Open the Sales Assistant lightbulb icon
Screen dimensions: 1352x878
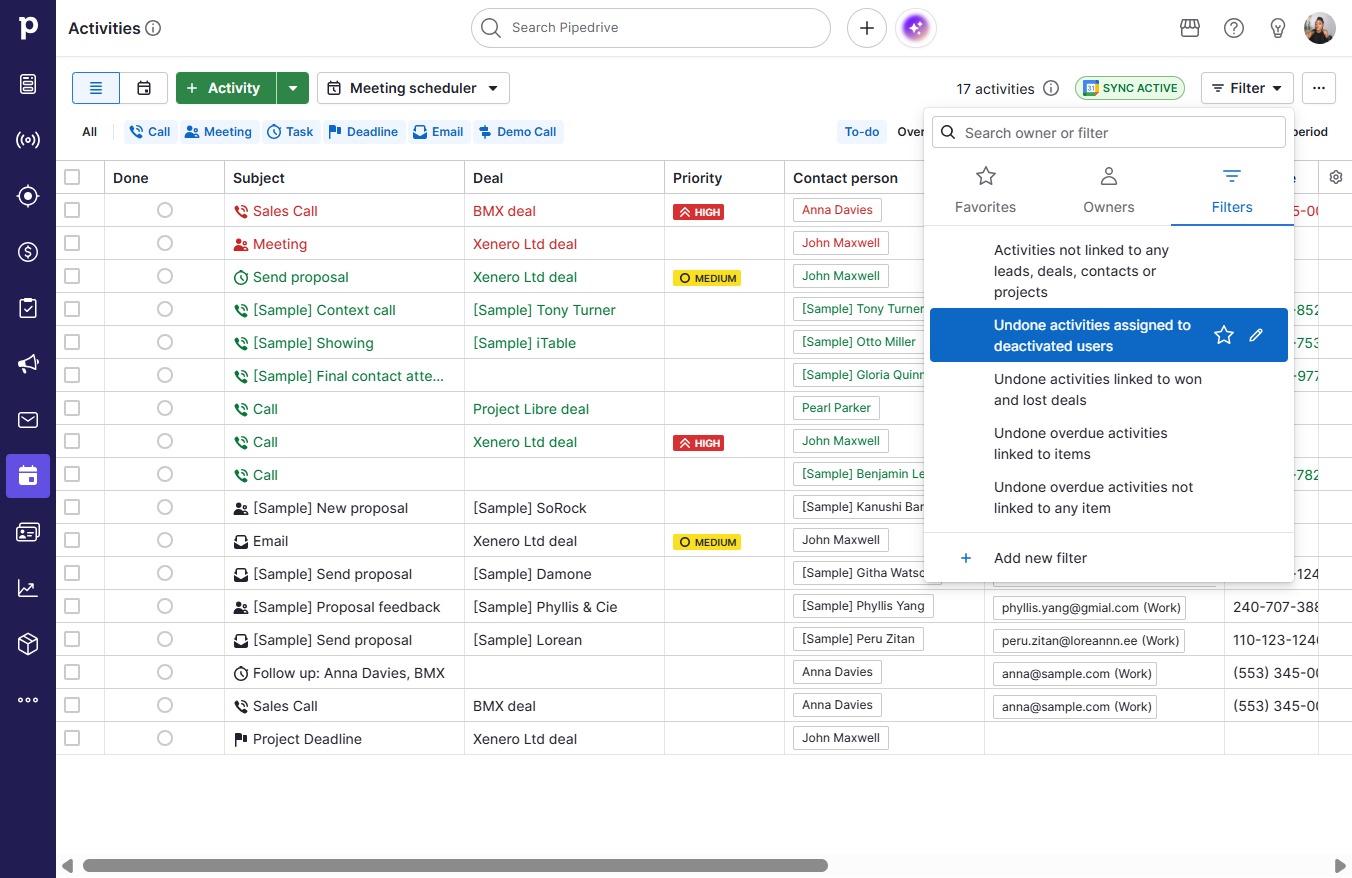click(x=1278, y=28)
